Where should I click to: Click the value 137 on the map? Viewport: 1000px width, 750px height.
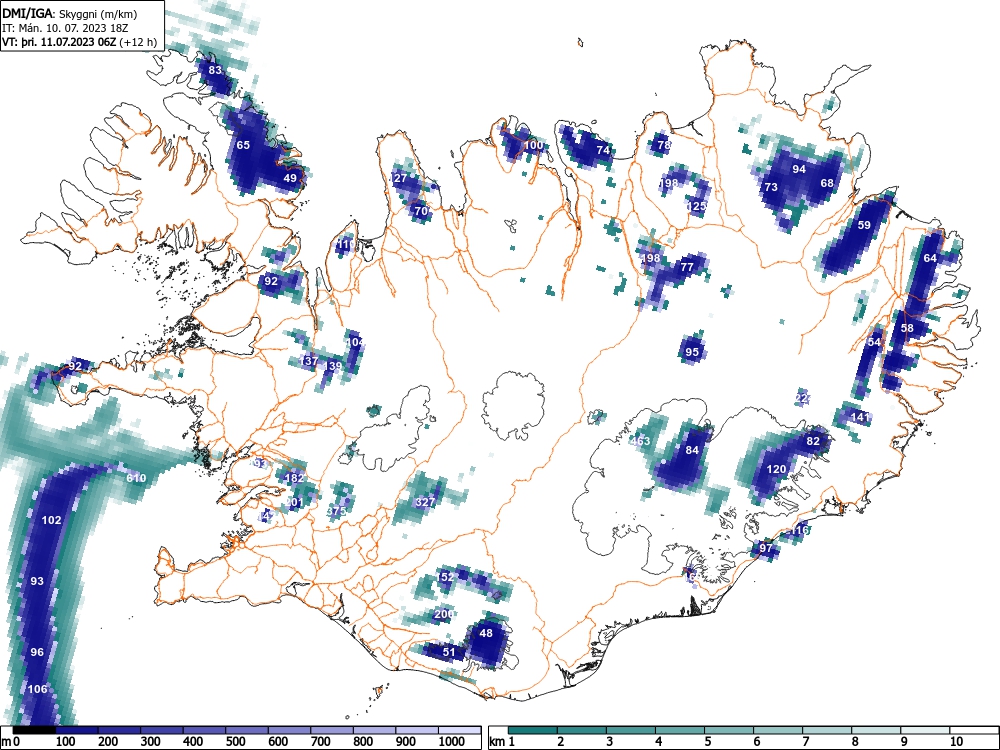click(309, 361)
